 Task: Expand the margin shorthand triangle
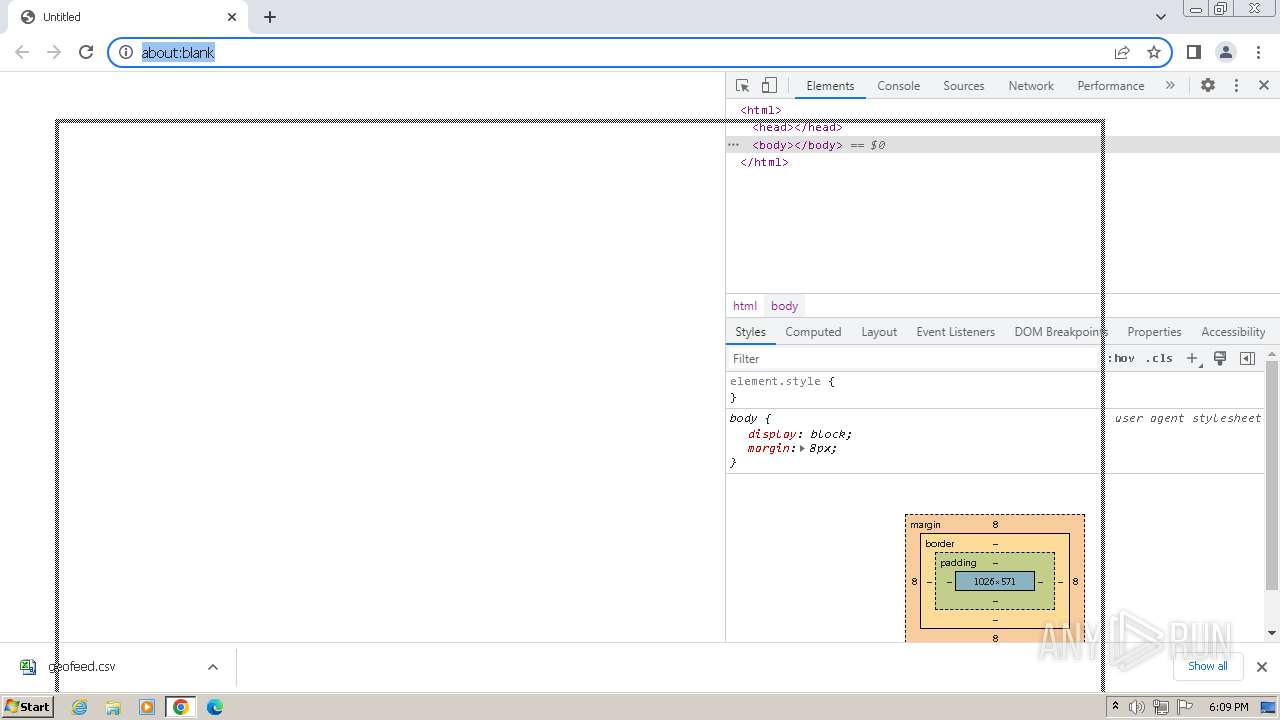802,449
